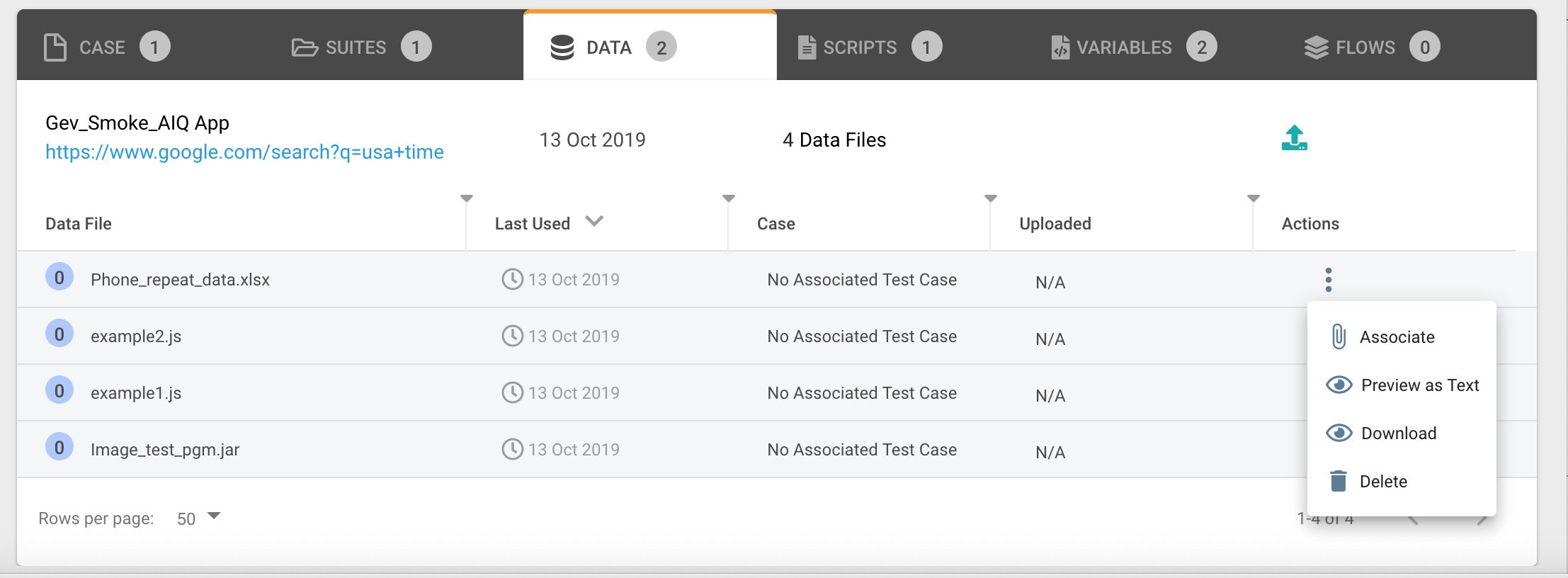This screenshot has width=1568, height=578.
Task: Choose Associate from the actions menu
Action: (x=1397, y=337)
